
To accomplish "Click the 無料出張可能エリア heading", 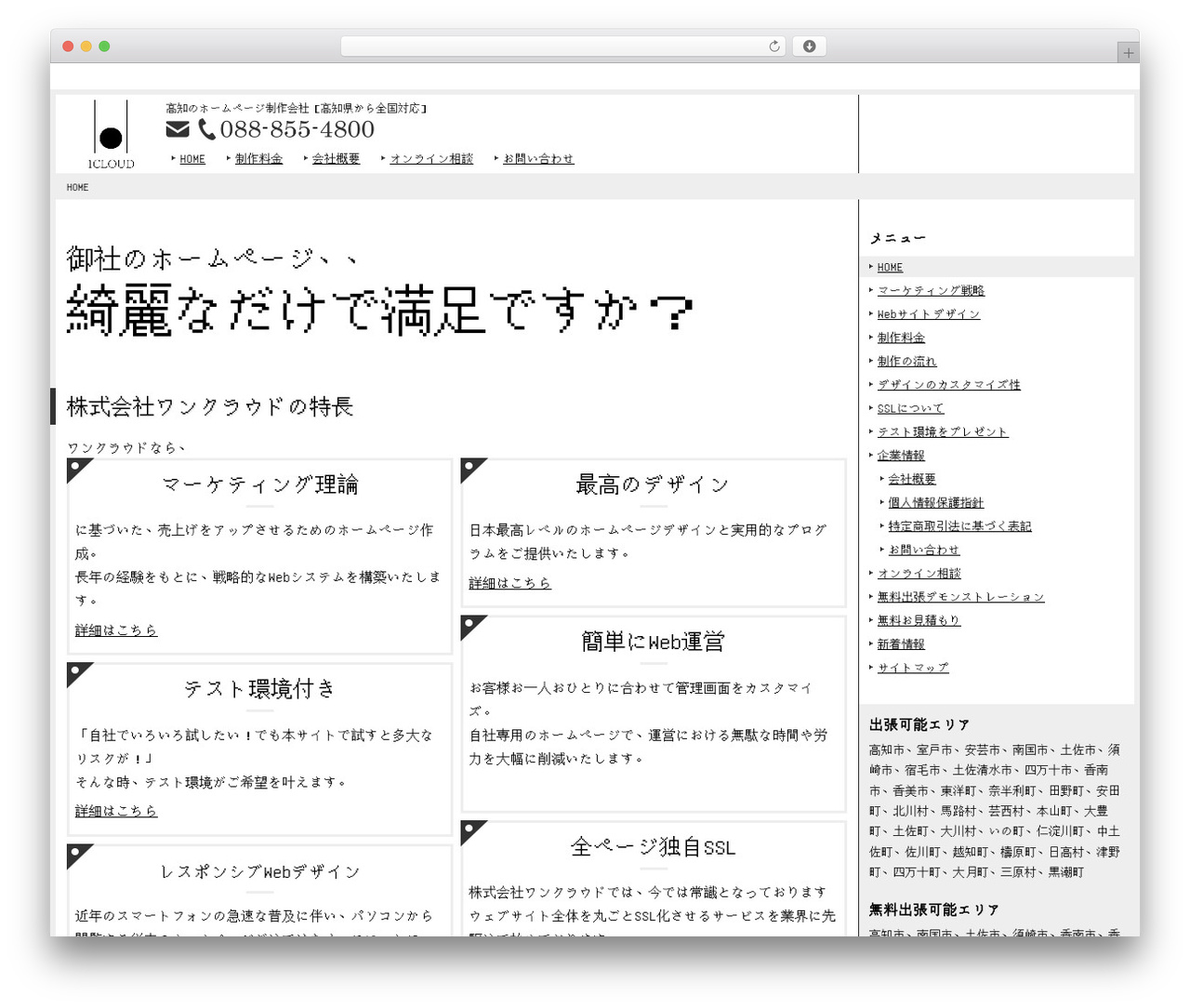I will (934, 909).
